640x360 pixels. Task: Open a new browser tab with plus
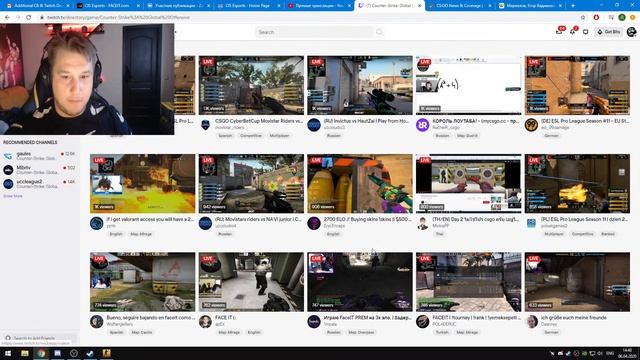[573, 6]
